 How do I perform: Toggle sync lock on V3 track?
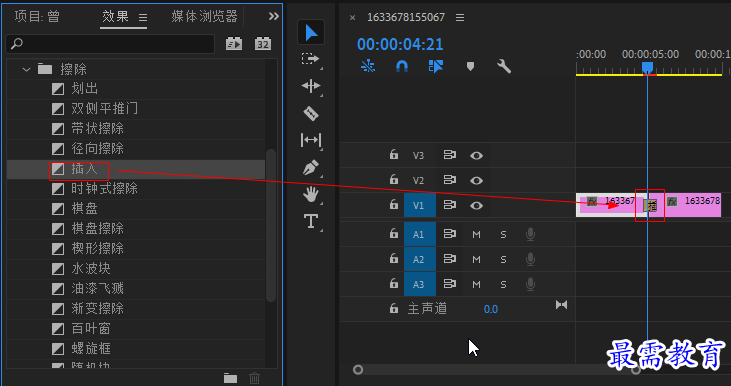coord(449,155)
